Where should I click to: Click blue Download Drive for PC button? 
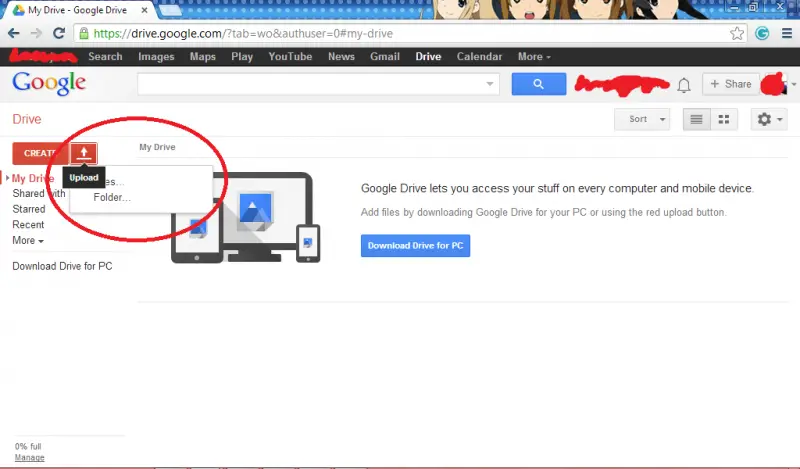click(x=415, y=245)
